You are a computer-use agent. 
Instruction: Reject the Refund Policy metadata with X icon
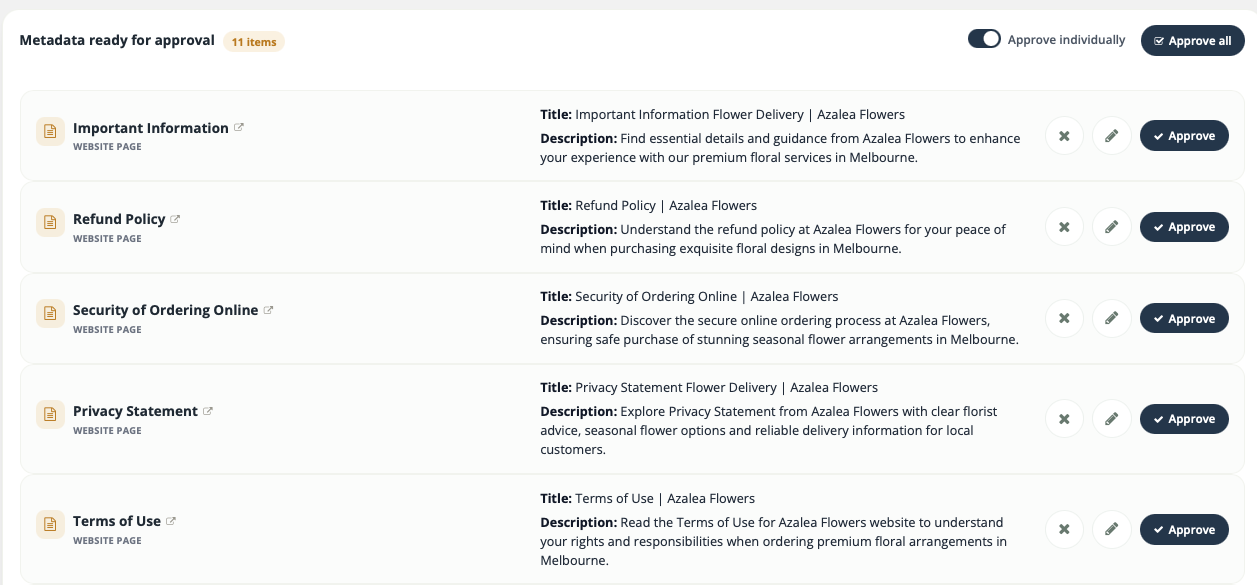(x=1064, y=227)
